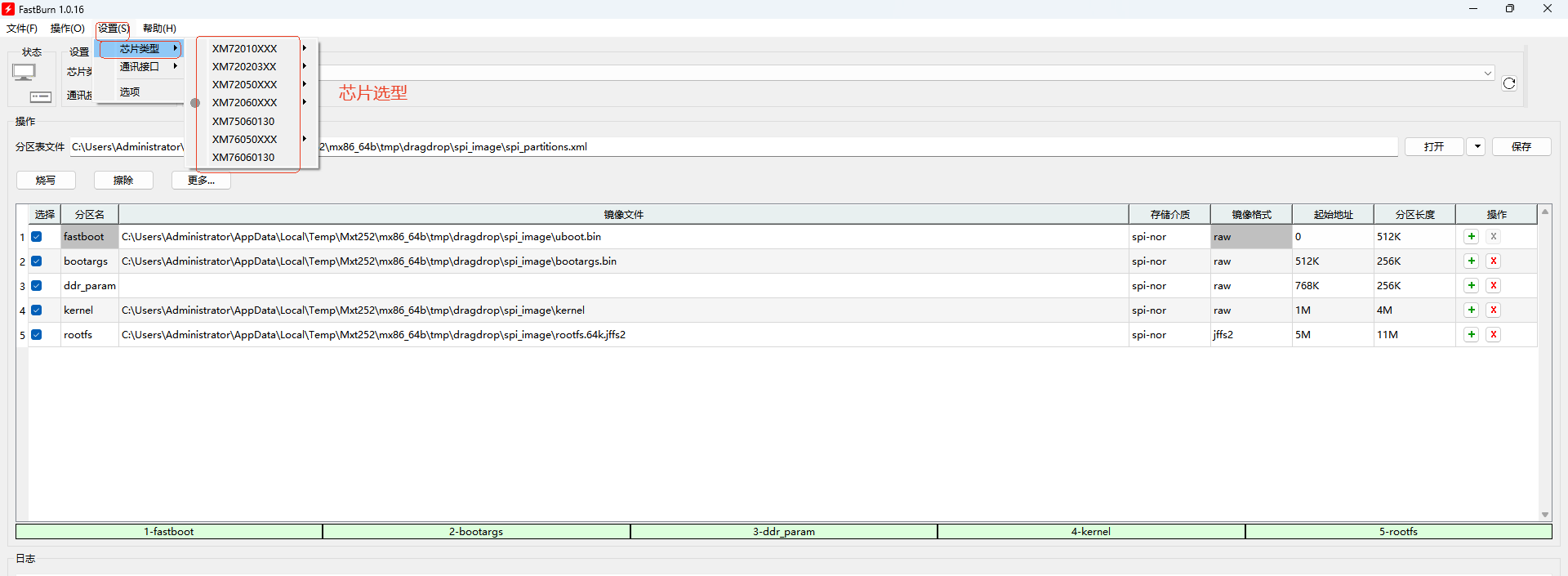The width and height of the screenshot is (1568, 576).
Task: Click the 选择 column header
Action: (45, 215)
